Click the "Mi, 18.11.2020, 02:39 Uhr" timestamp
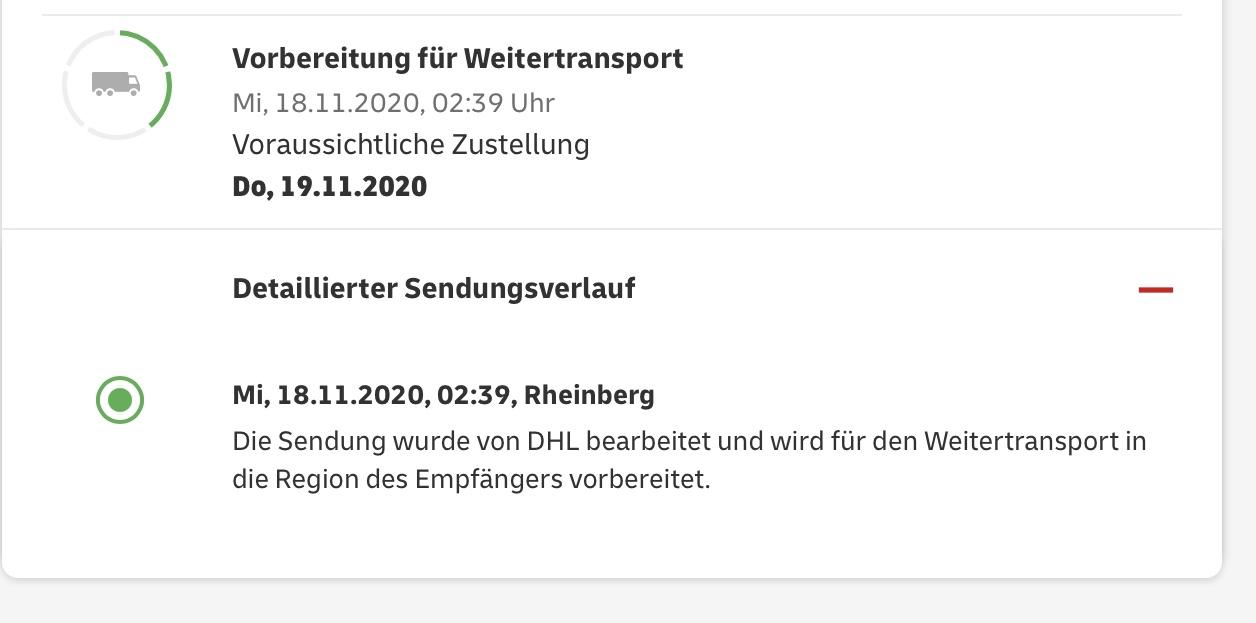The image size is (1256, 623). click(393, 103)
